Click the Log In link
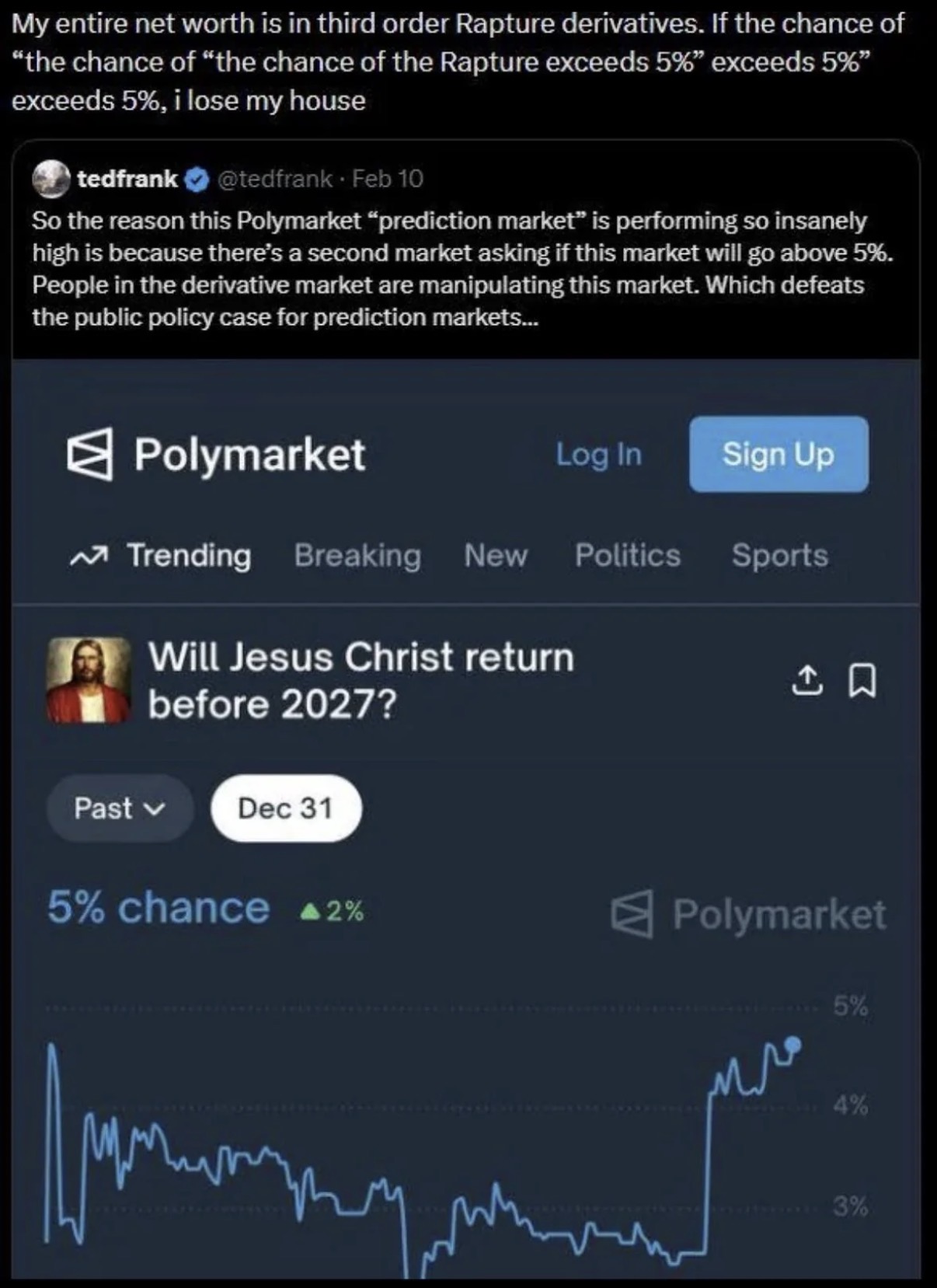 [598, 455]
